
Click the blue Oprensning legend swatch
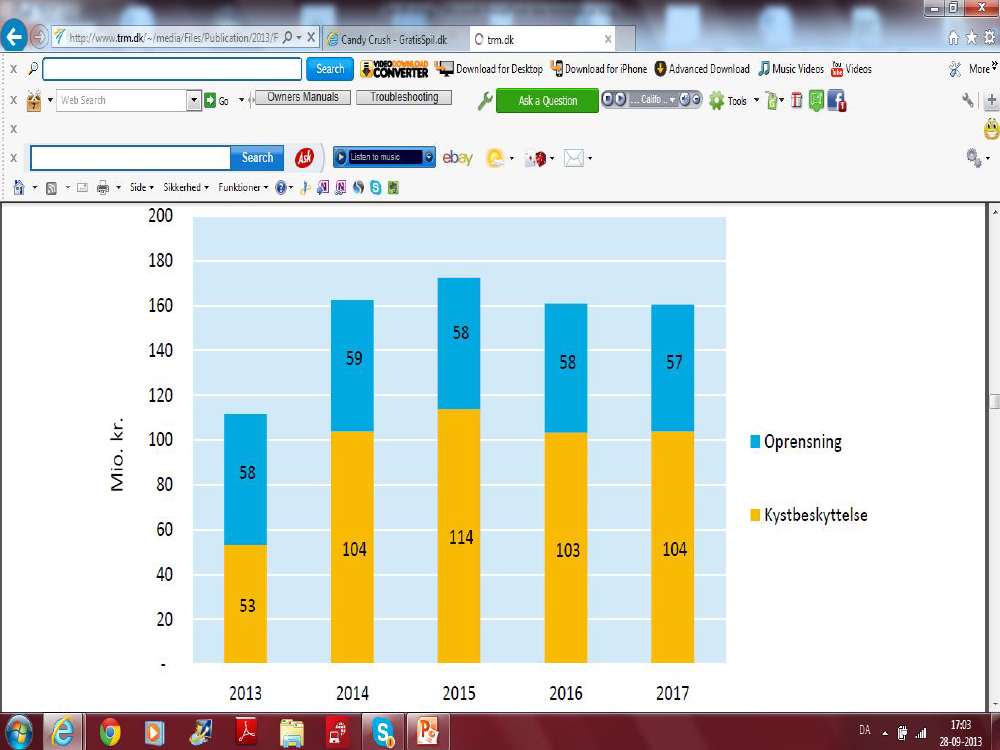[x=756, y=442]
